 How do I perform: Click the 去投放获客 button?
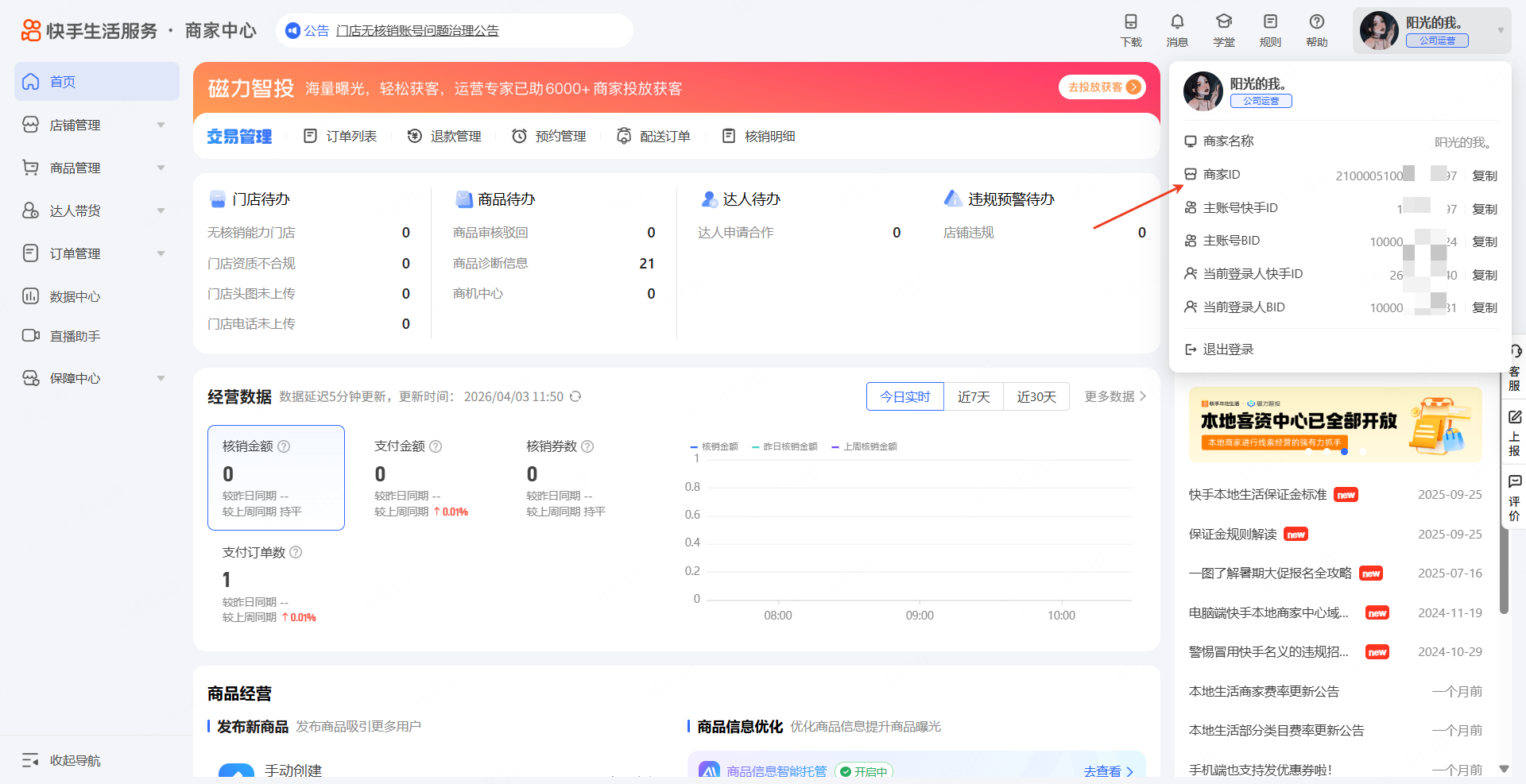point(1102,87)
